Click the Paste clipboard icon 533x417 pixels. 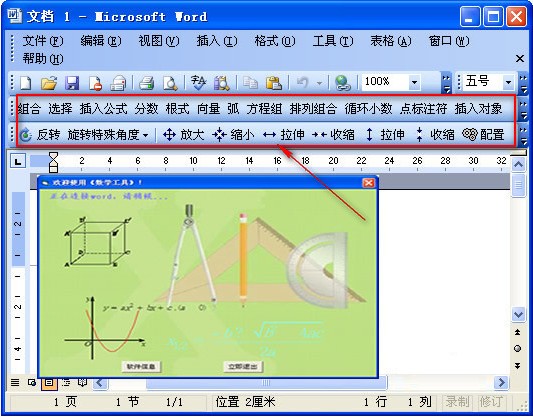pyautogui.click(x=274, y=83)
